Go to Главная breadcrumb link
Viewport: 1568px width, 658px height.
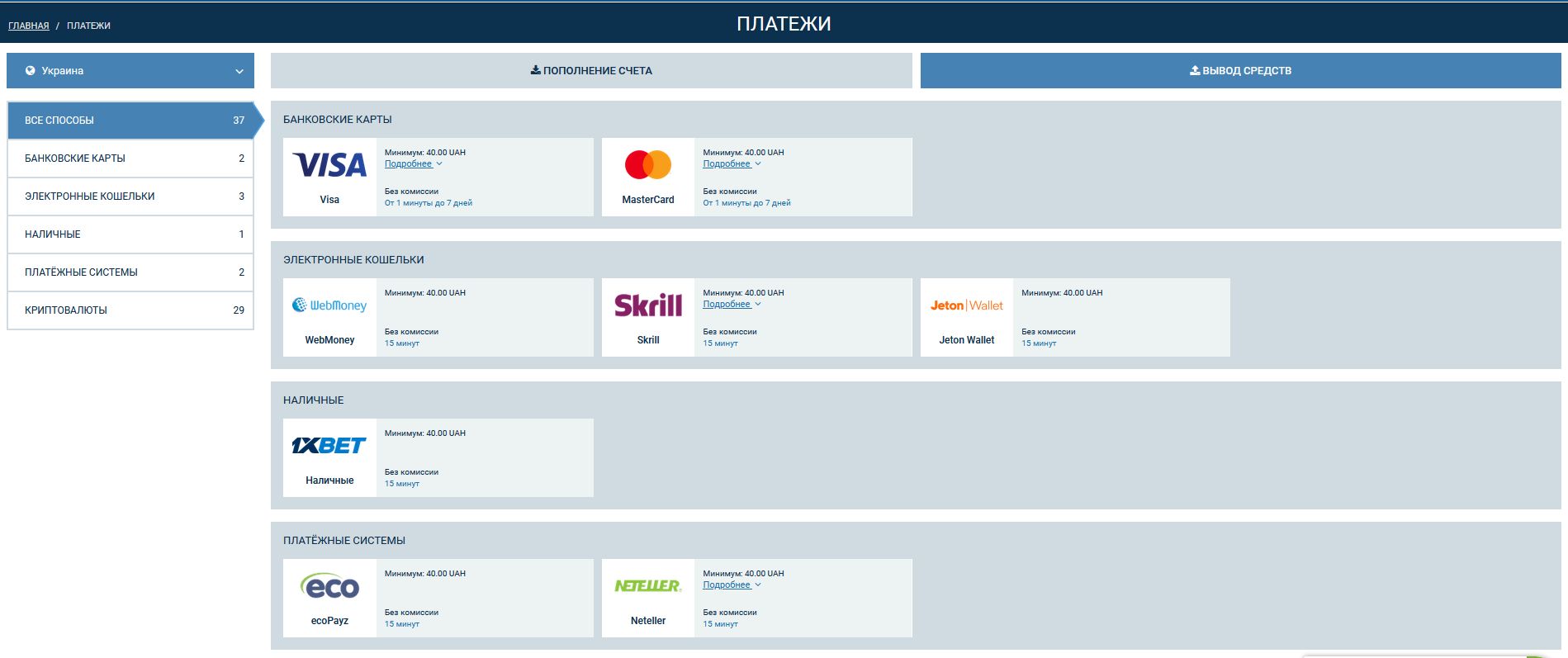click(x=29, y=26)
